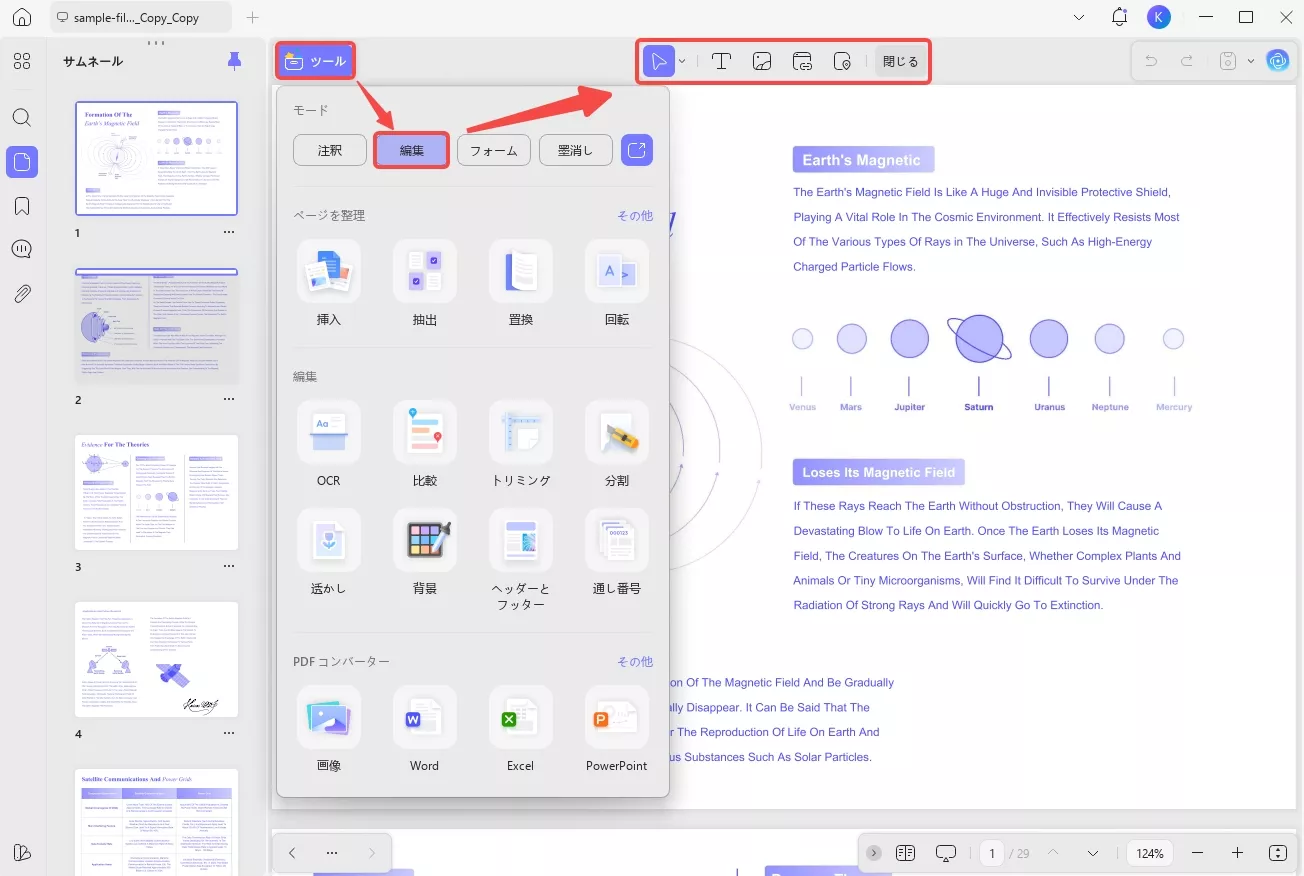
Task: Convert PDF to 画像 image
Action: (x=328, y=728)
